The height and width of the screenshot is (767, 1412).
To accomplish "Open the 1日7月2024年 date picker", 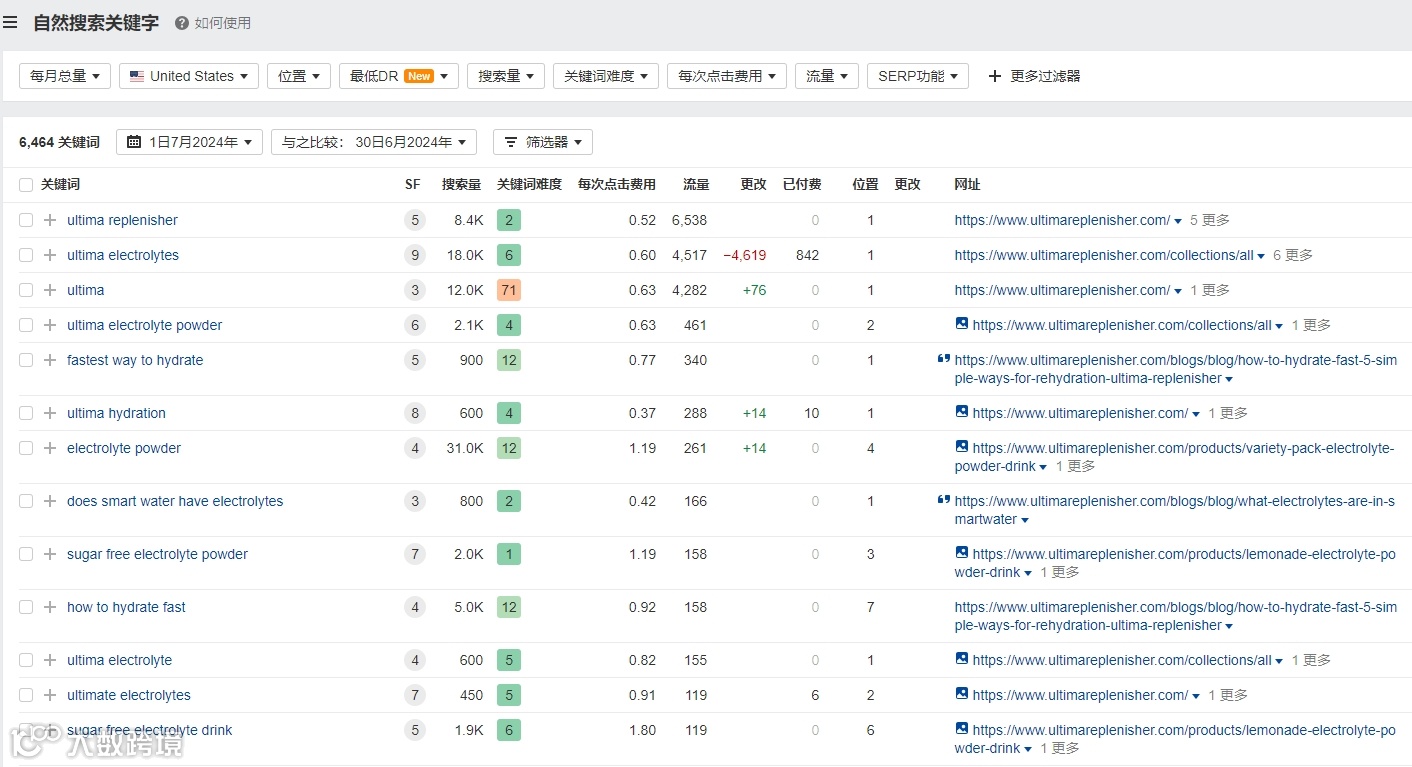I will [x=190, y=142].
